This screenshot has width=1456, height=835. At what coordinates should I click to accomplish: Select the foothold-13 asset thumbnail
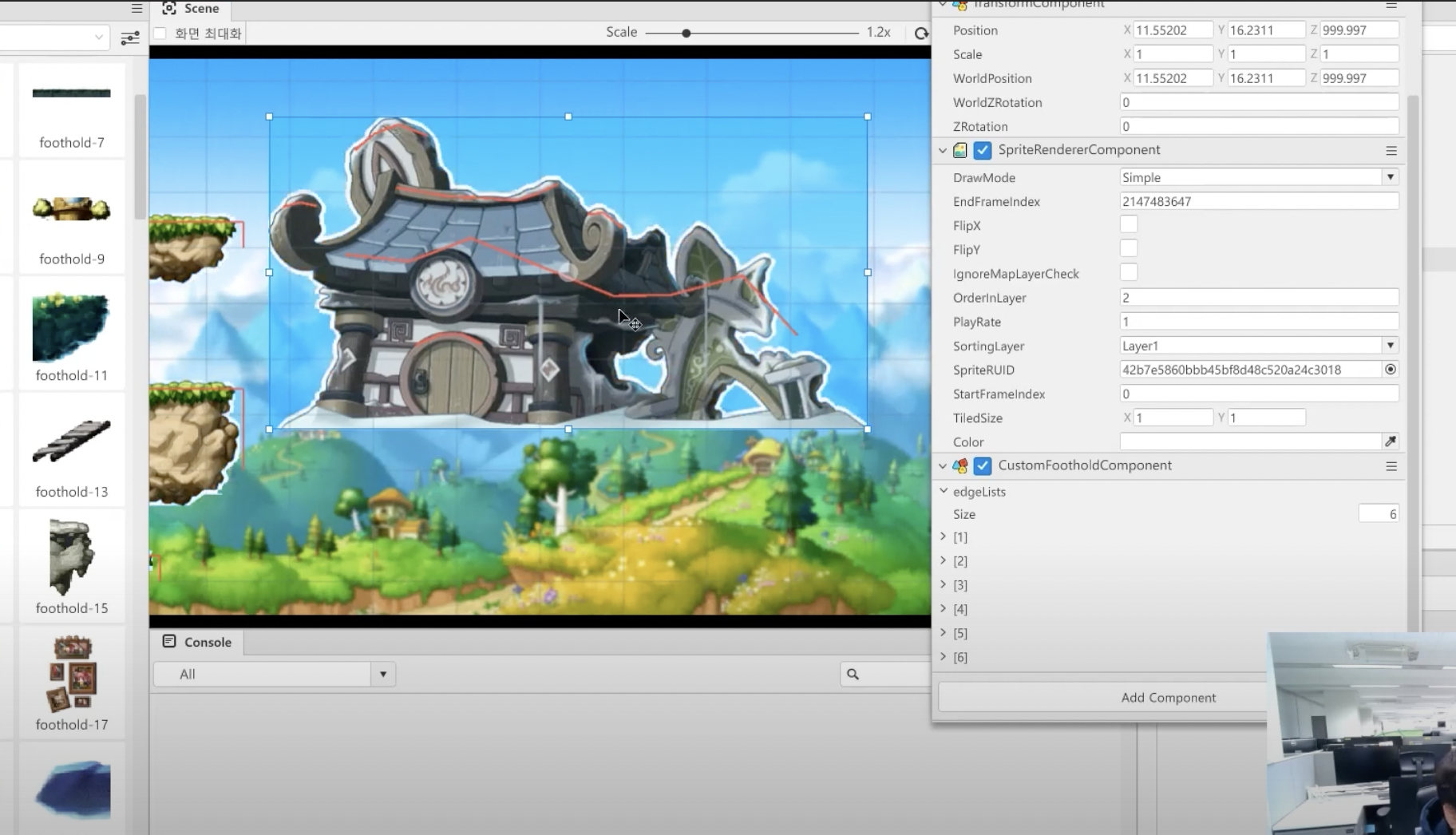(72, 441)
